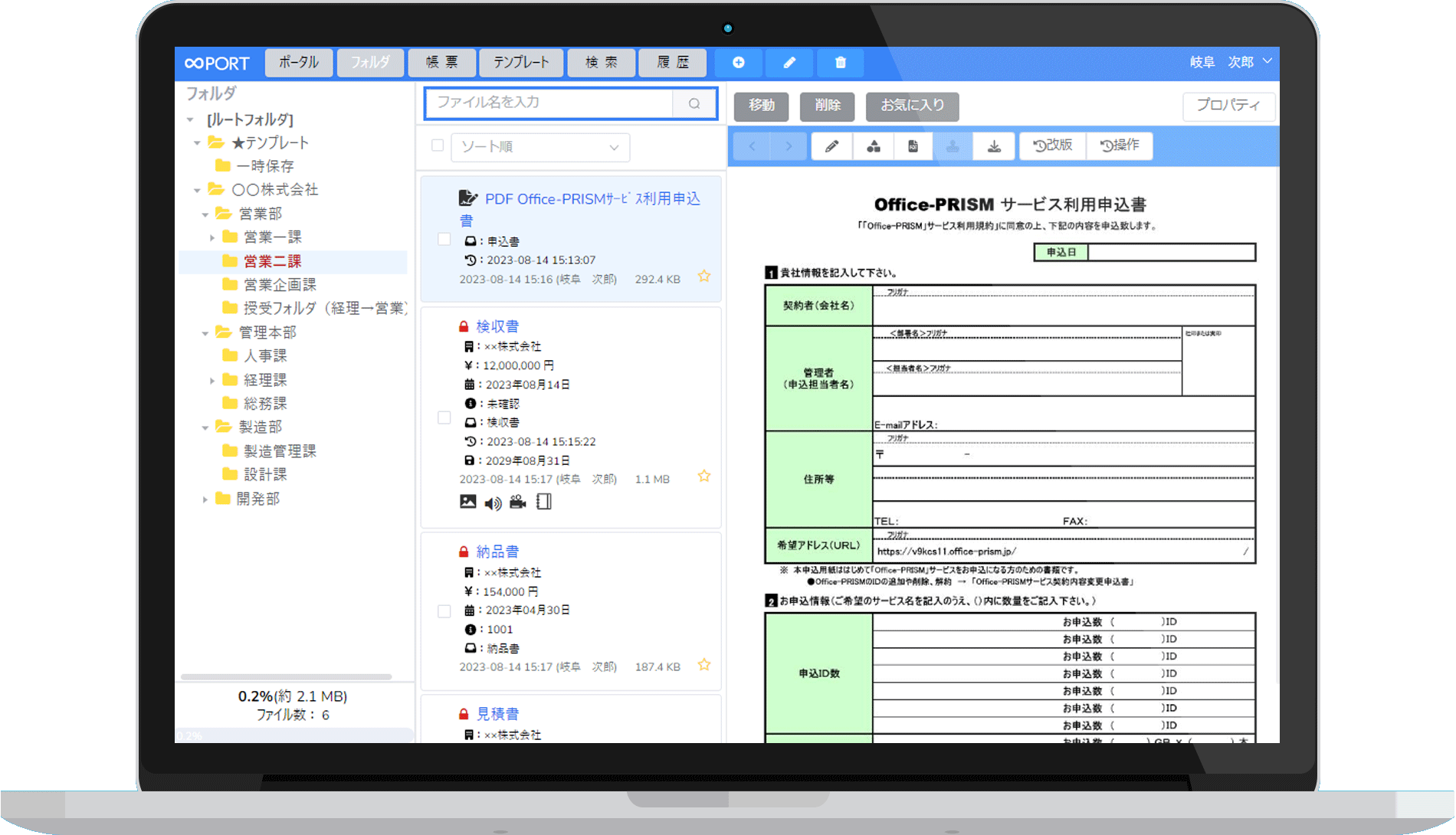The image size is (1456, 835).
Task: Click the PDF document icon in viewer toolbar
Action: [x=913, y=146]
